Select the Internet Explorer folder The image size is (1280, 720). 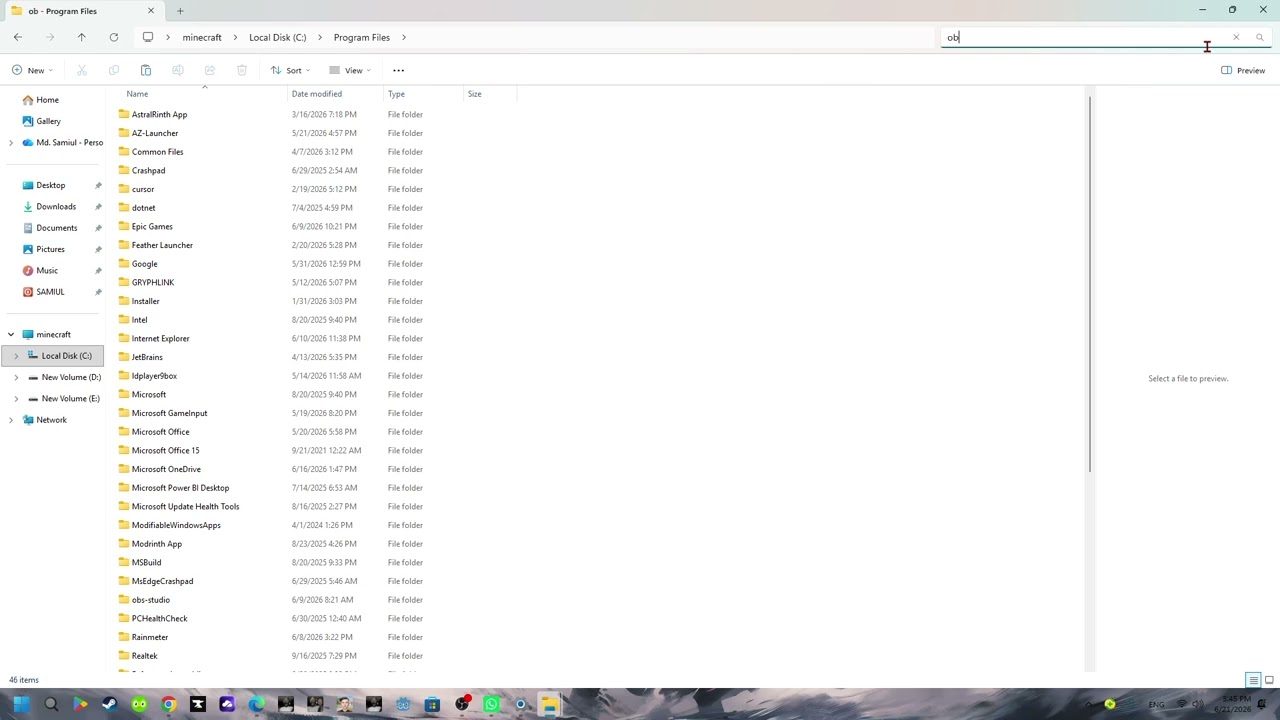pos(160,339)
